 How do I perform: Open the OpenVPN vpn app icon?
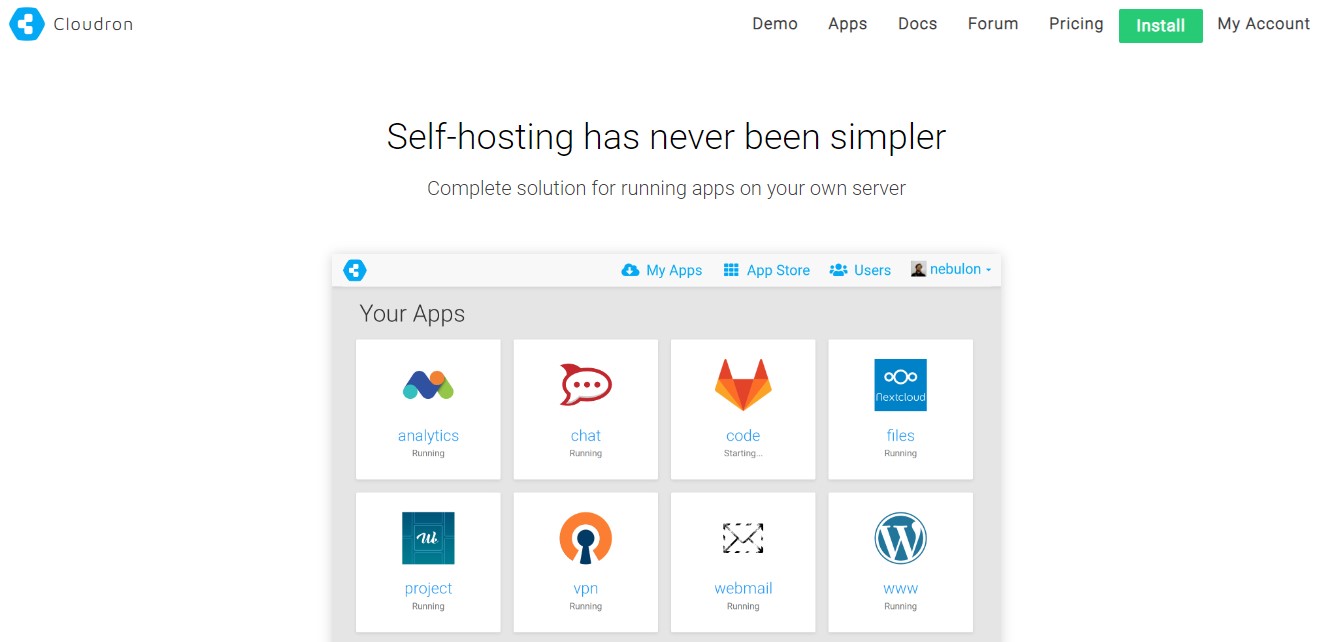pyautogui.click(x=585, y=537)
